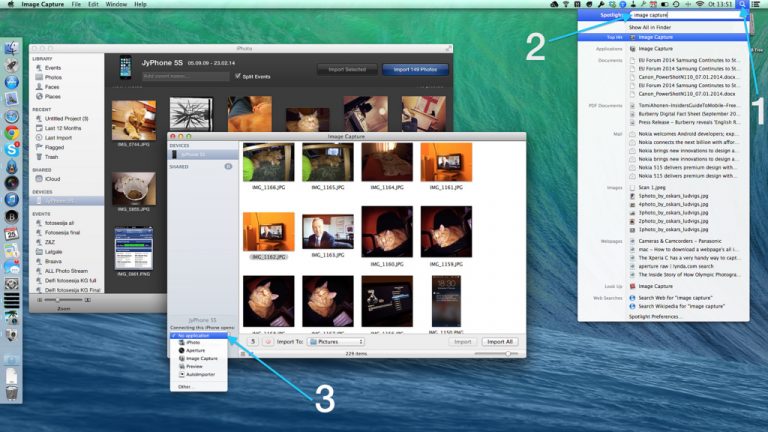Click the cloud icon in menu bar
768x432 pixels.
(554, 4)
